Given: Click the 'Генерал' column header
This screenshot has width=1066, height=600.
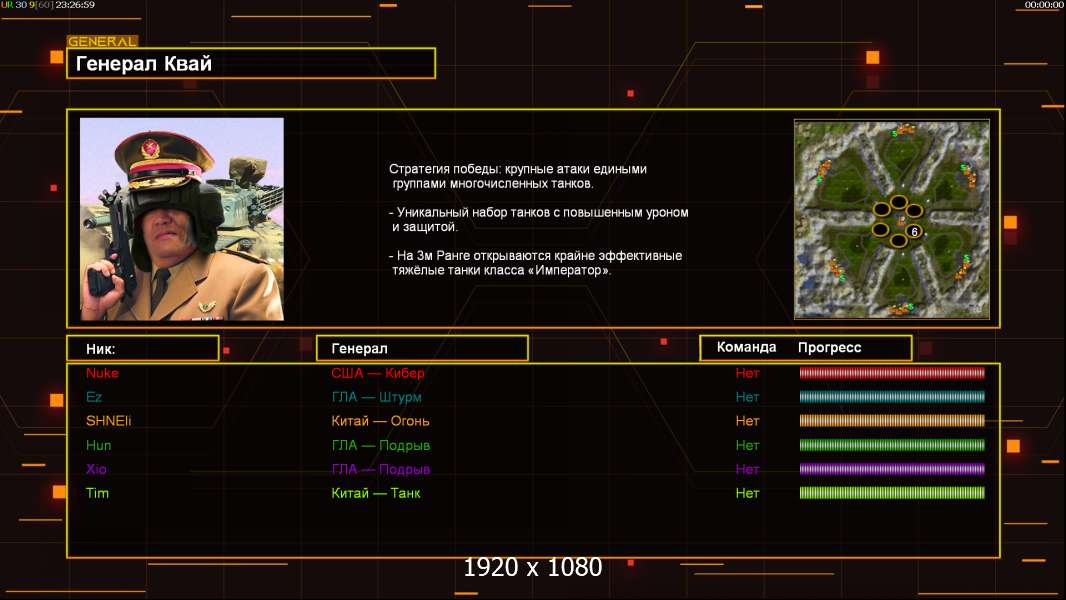Looking at the screenshot, I should (x=360, y=349).
